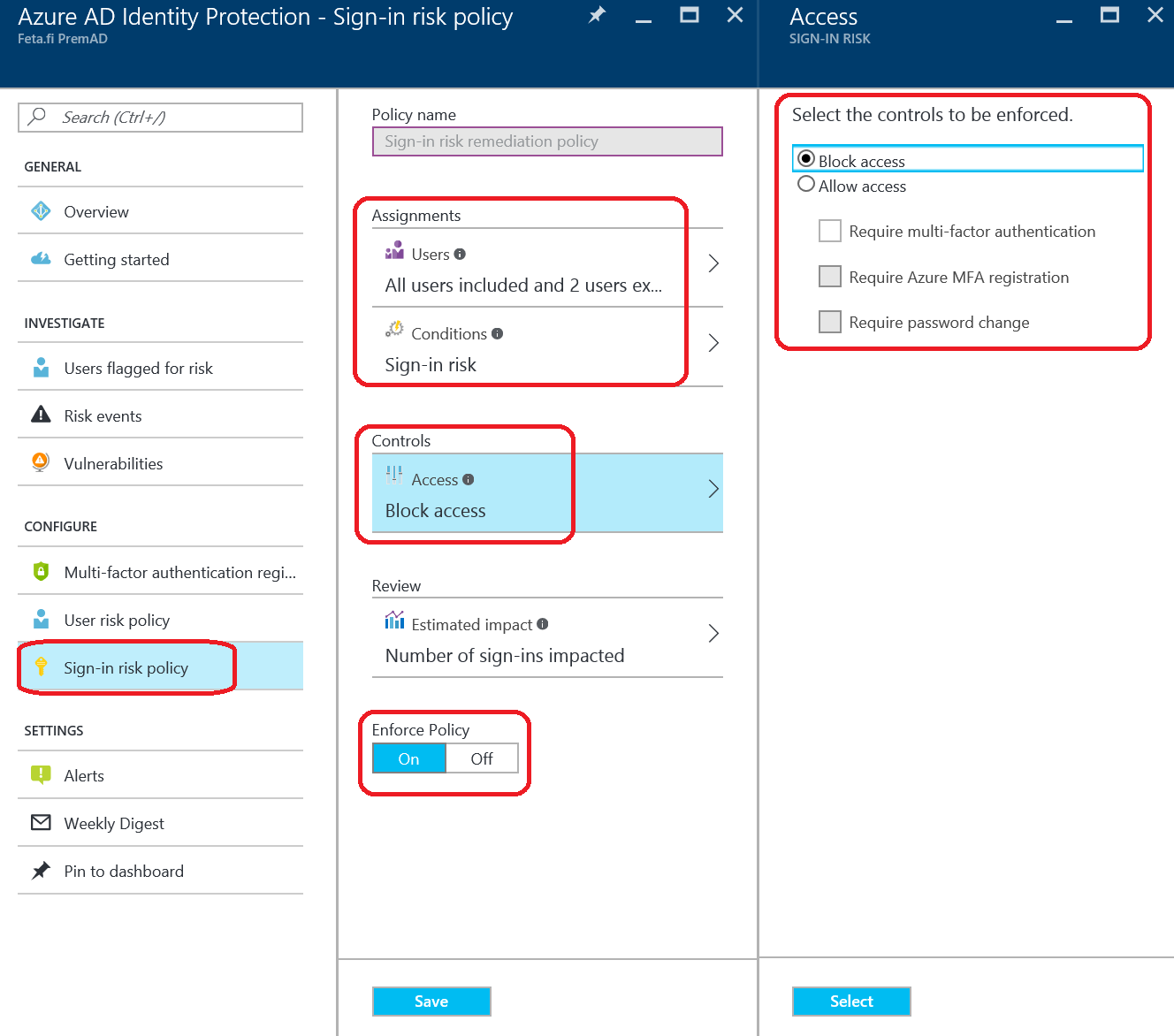Expand the Conditions chevron arrow
1174x1036 pixels.
point(713,343)
